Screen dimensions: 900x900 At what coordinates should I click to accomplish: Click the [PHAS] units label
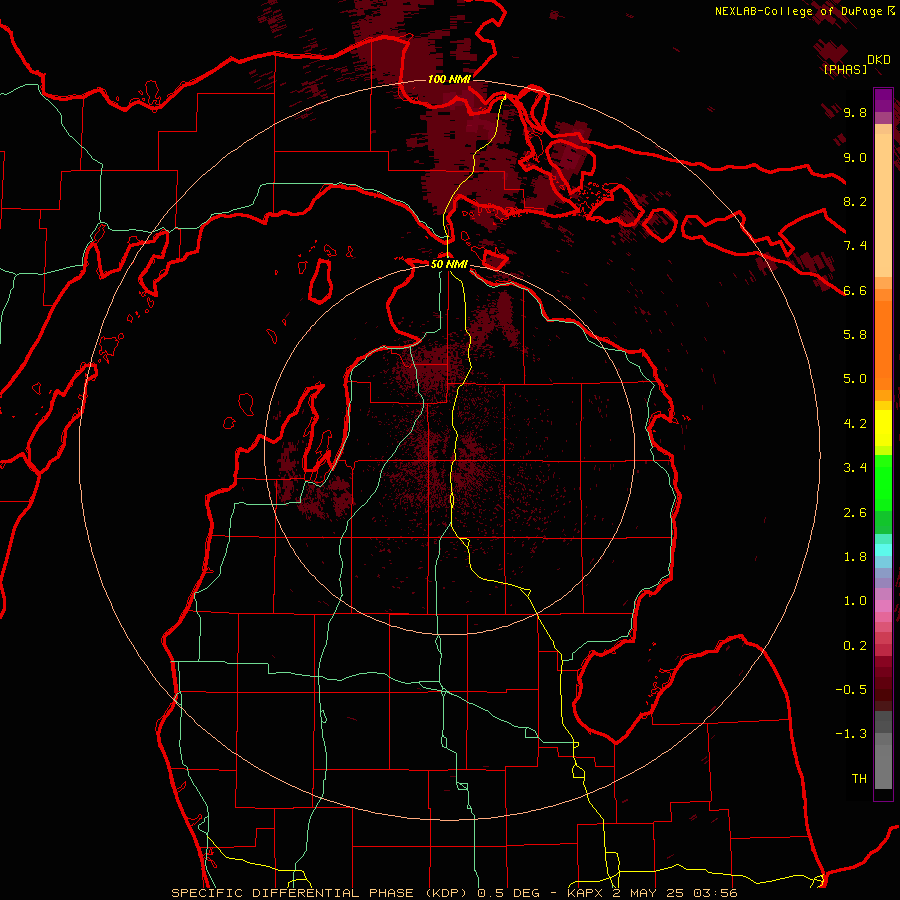tap(845, 69)
